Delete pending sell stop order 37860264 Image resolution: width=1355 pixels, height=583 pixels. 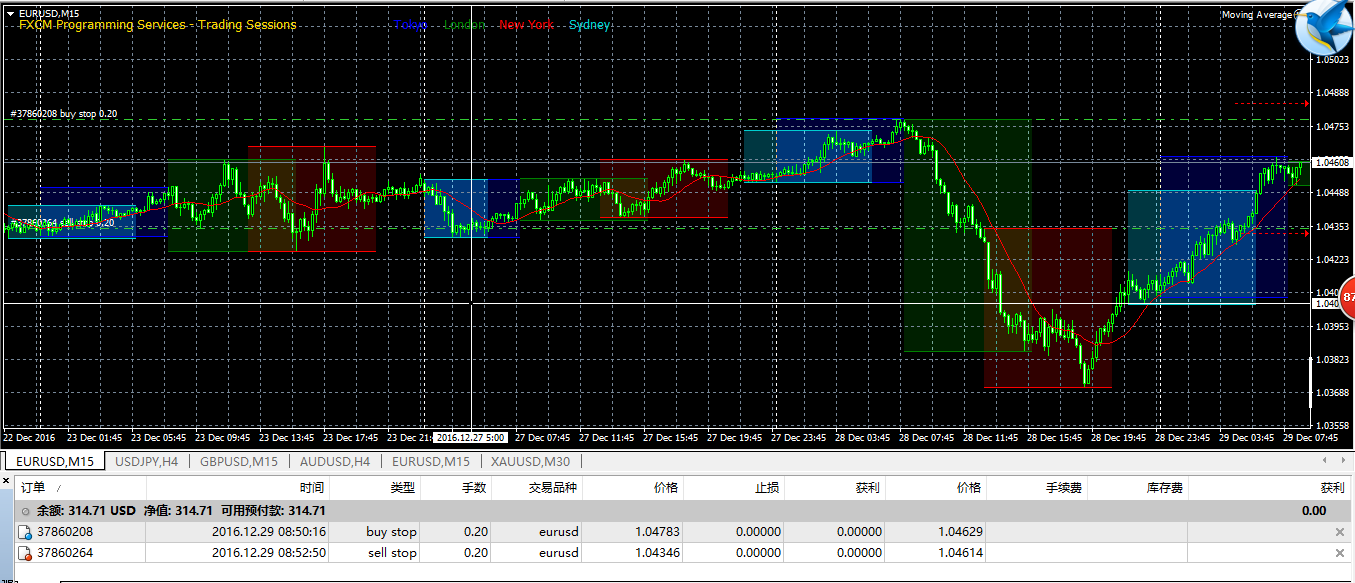(1339, 553)
